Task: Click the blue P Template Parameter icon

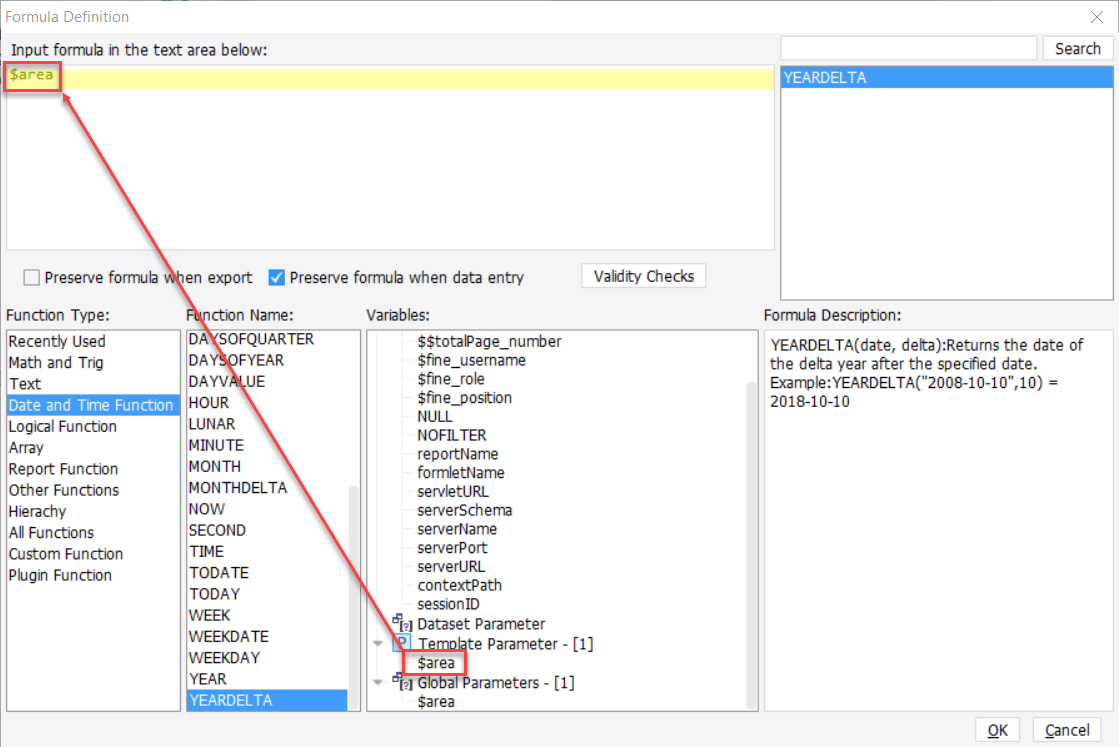Action: pos(402,644)
